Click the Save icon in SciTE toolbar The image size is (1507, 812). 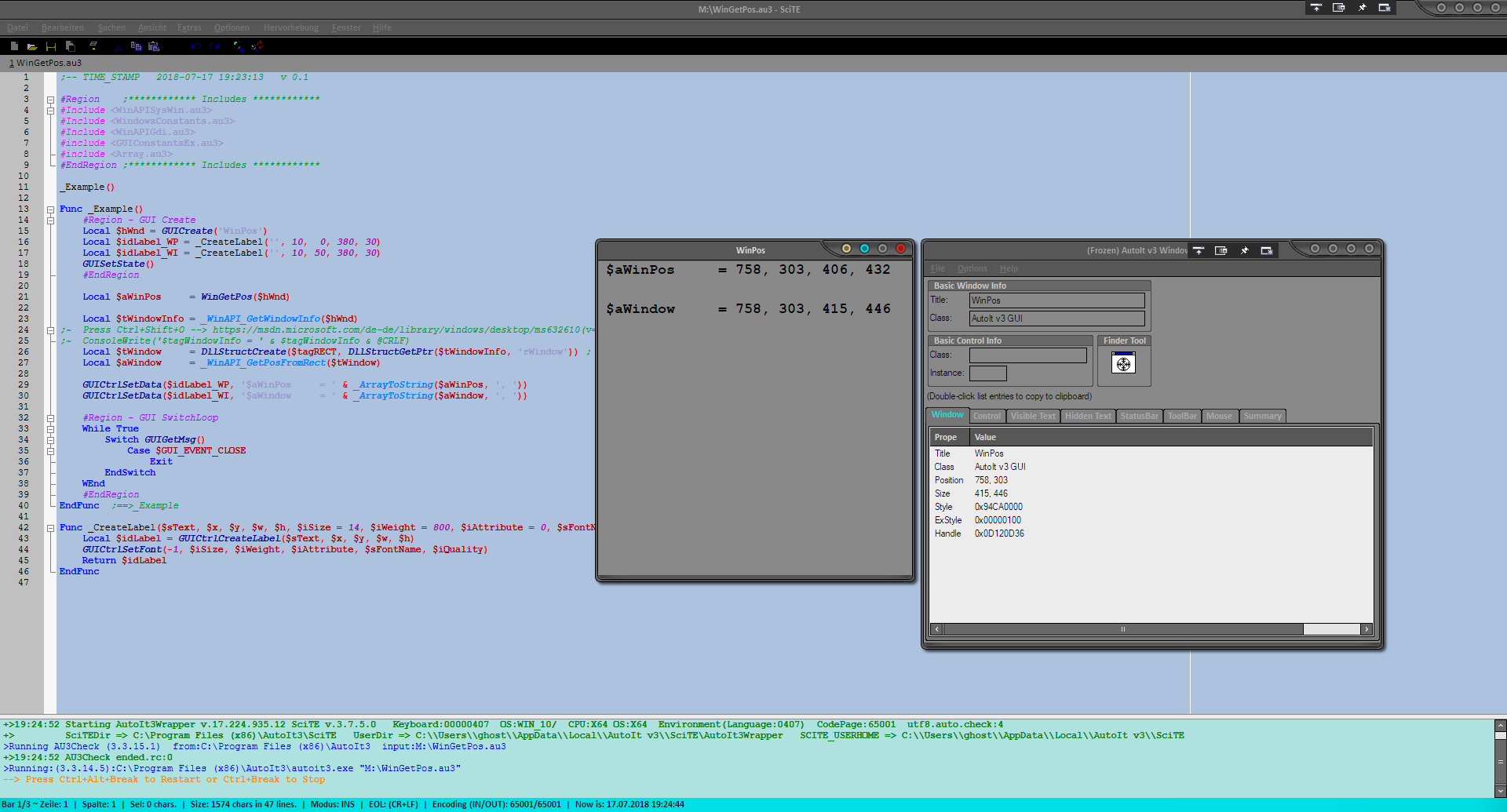pyautogui.click(x=51, y=46)
